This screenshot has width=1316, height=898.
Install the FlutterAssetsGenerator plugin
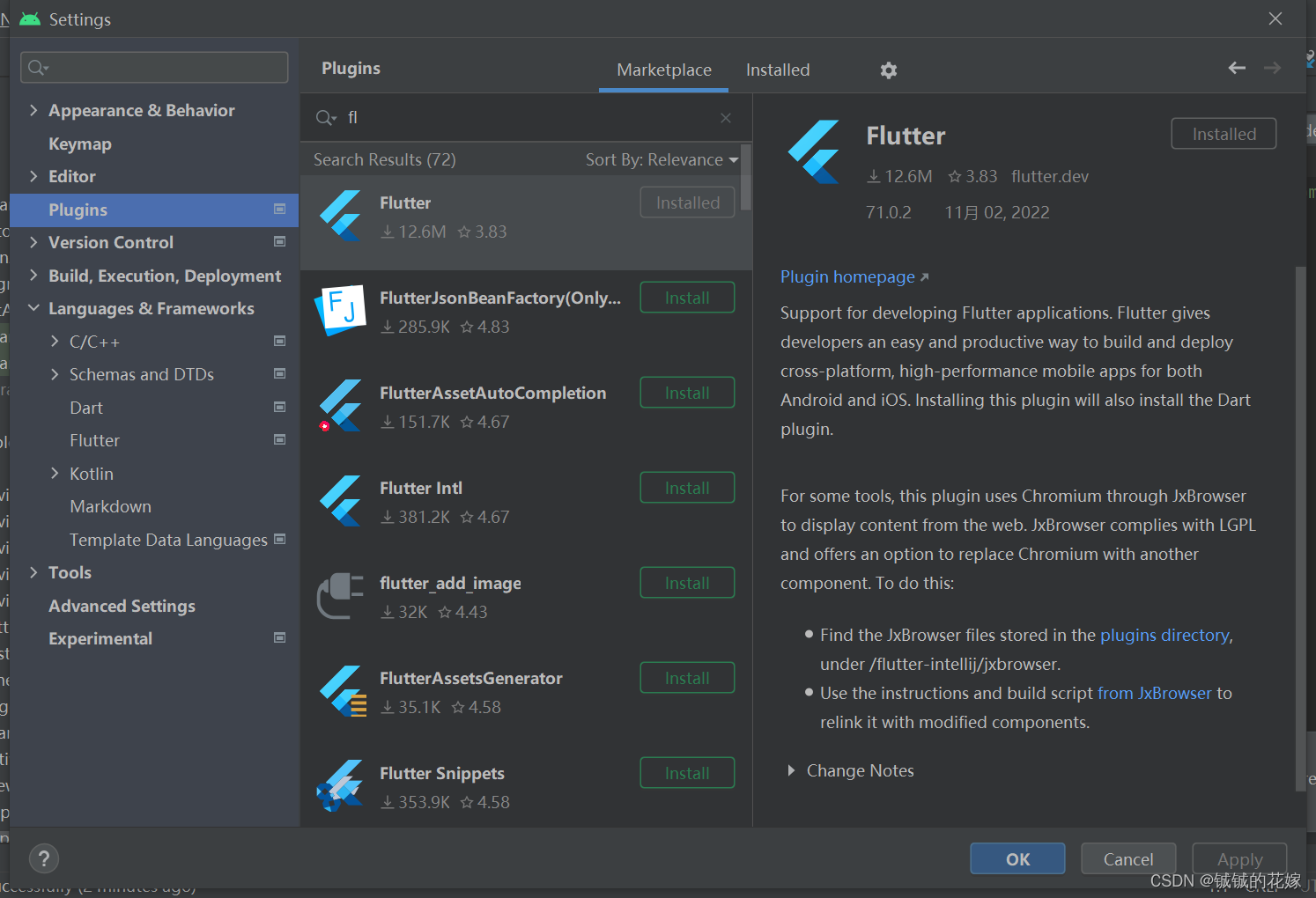pos(687,678)
